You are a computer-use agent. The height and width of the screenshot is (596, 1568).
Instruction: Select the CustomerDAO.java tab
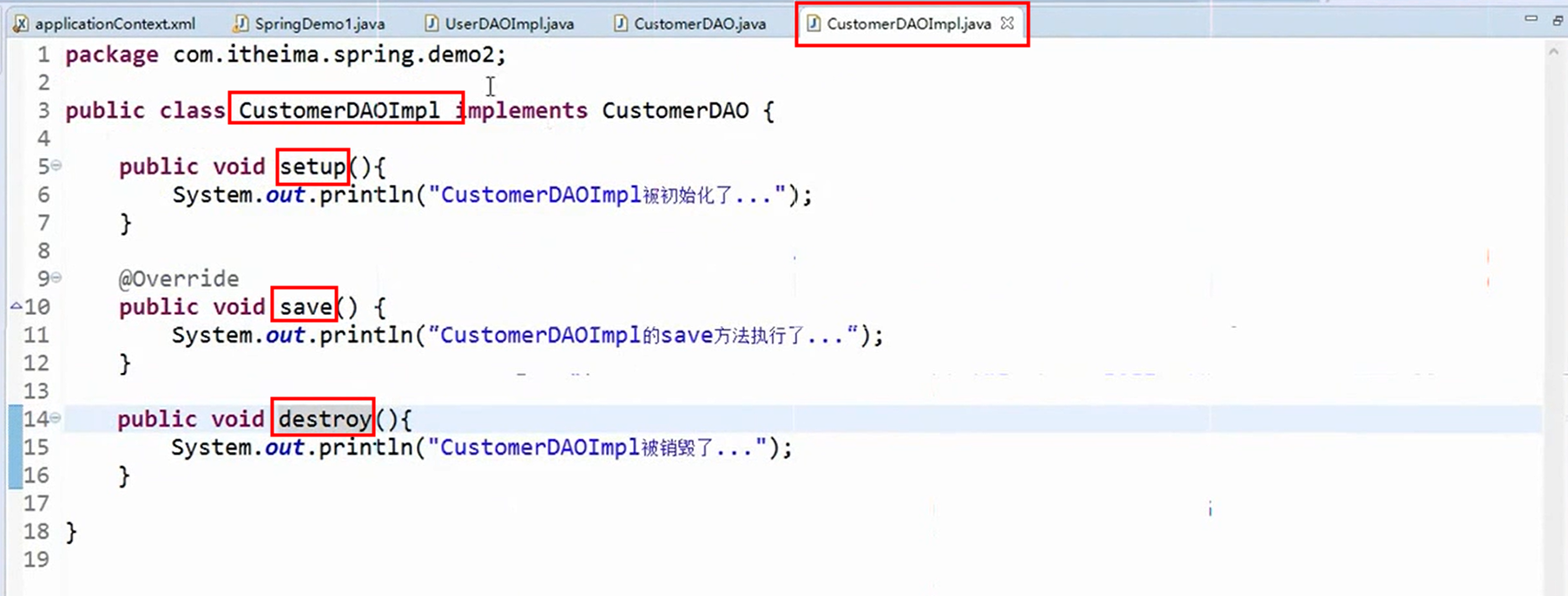tap(699, 23)
